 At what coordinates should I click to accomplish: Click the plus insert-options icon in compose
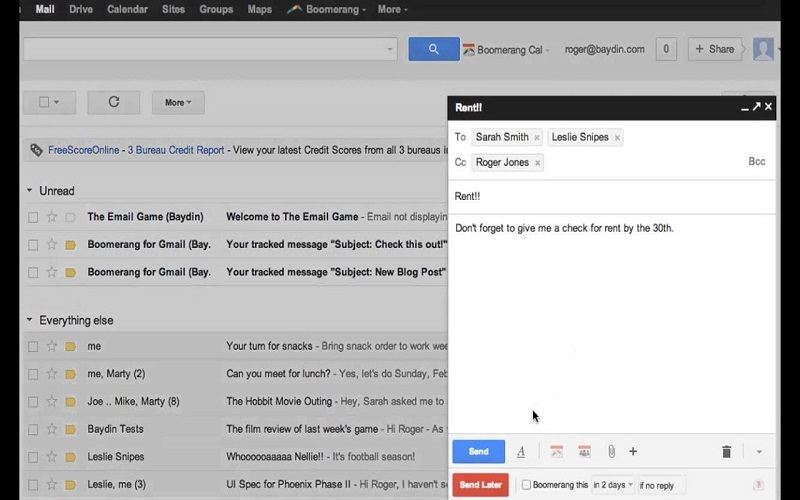[633, 451]
